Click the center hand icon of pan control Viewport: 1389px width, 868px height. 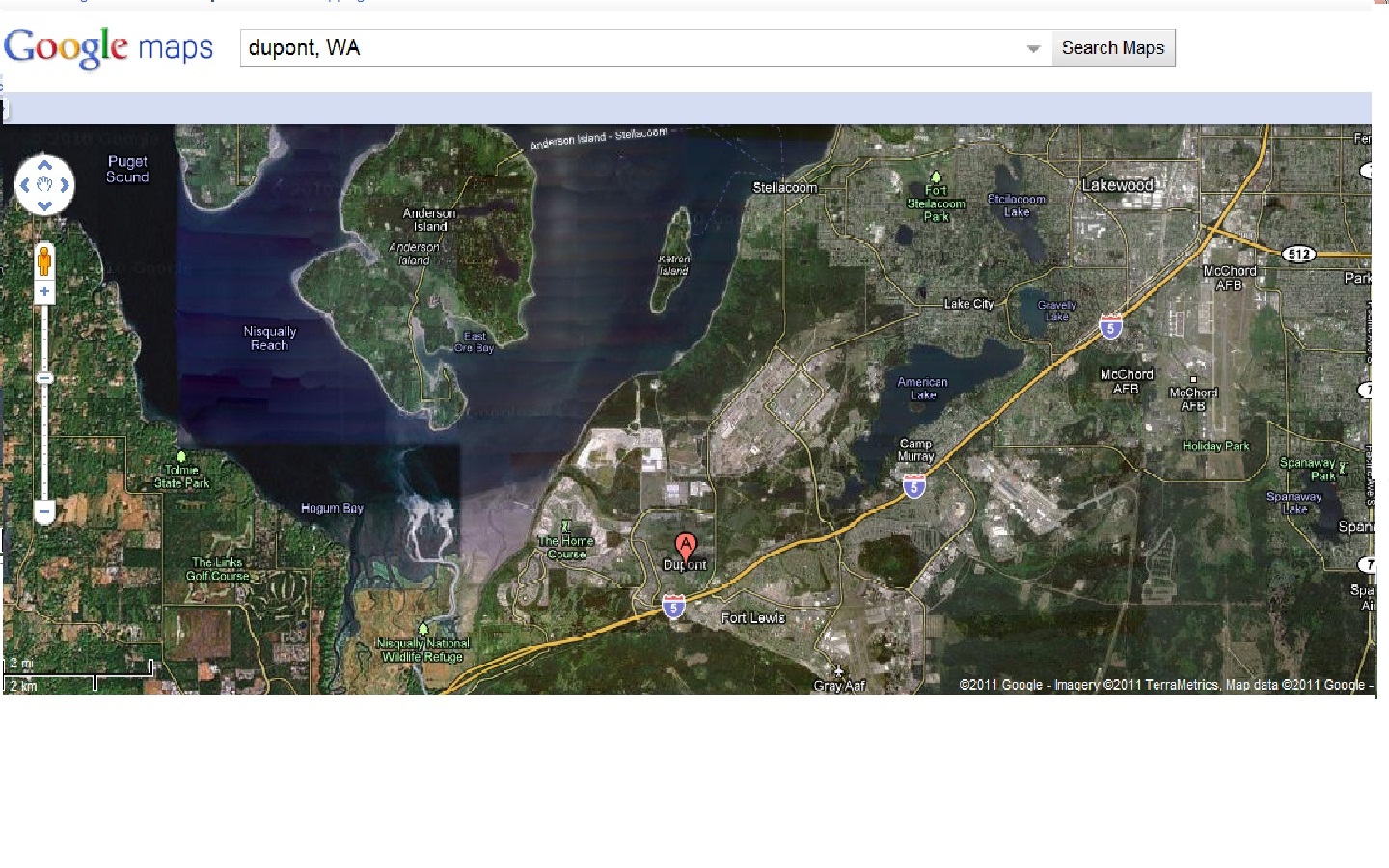(44, 184)
